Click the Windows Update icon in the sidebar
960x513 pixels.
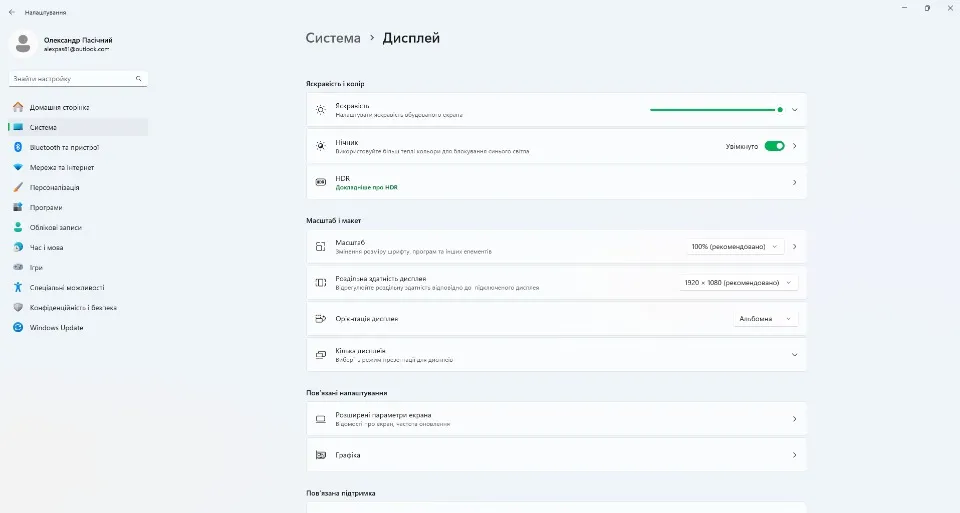point(18,328)
